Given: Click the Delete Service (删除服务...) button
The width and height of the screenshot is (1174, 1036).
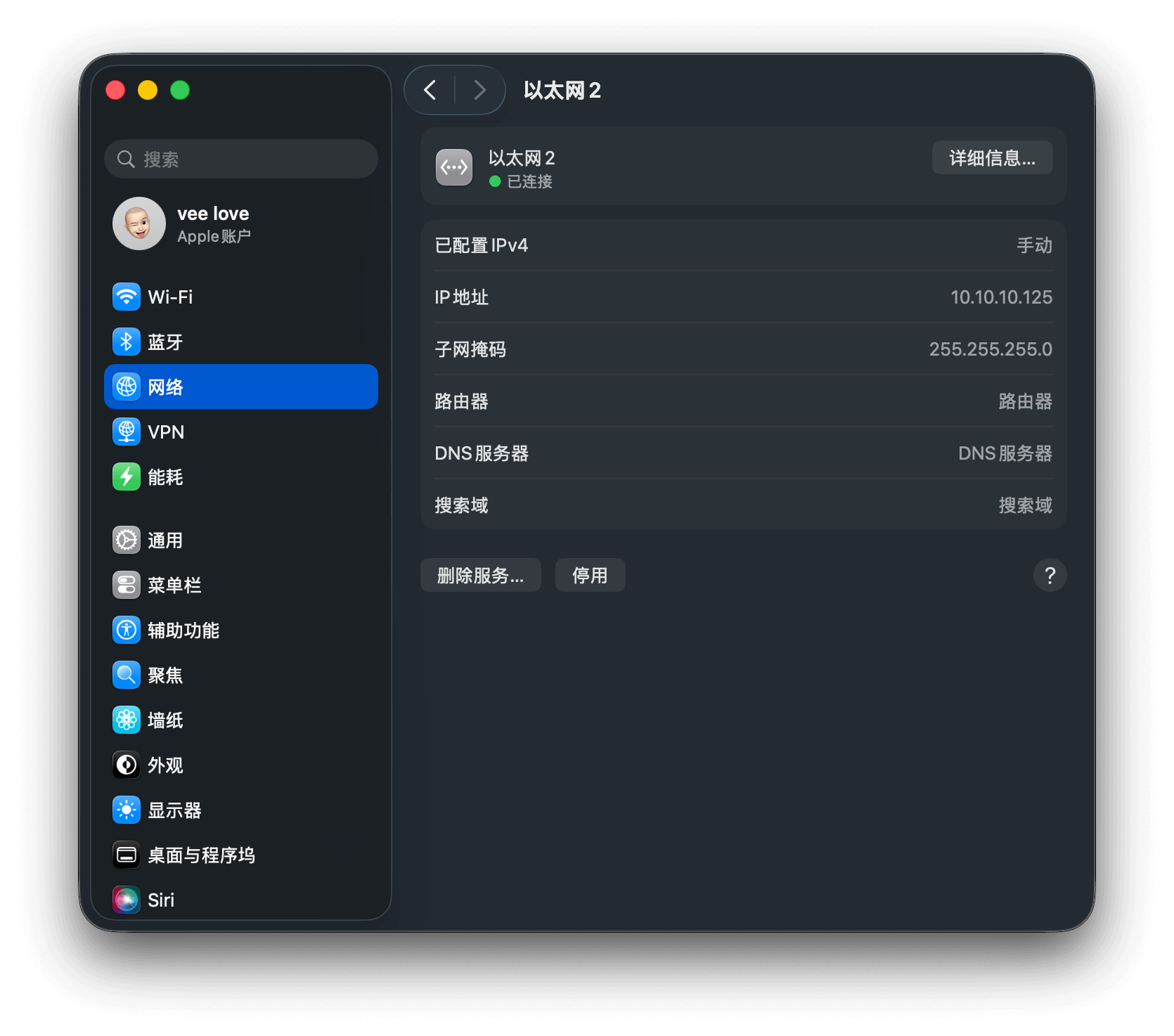Looking at the screenshot, I should click(480, 576).
